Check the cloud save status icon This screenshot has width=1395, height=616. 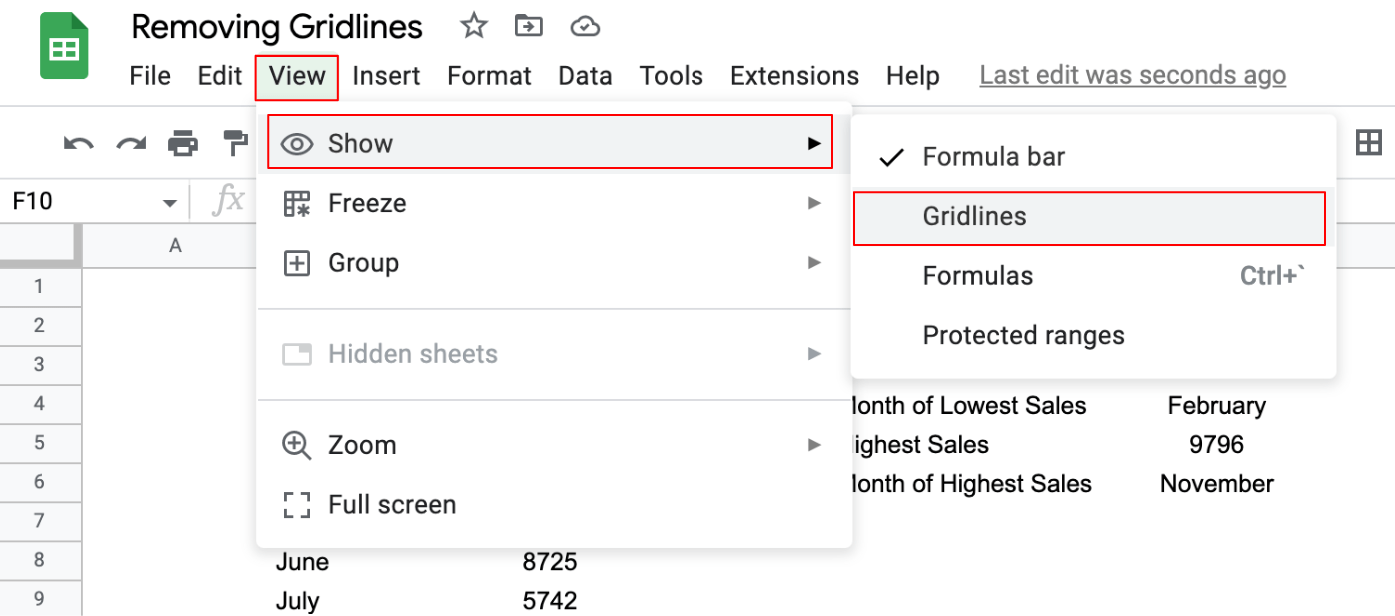(x=585, y=27)
